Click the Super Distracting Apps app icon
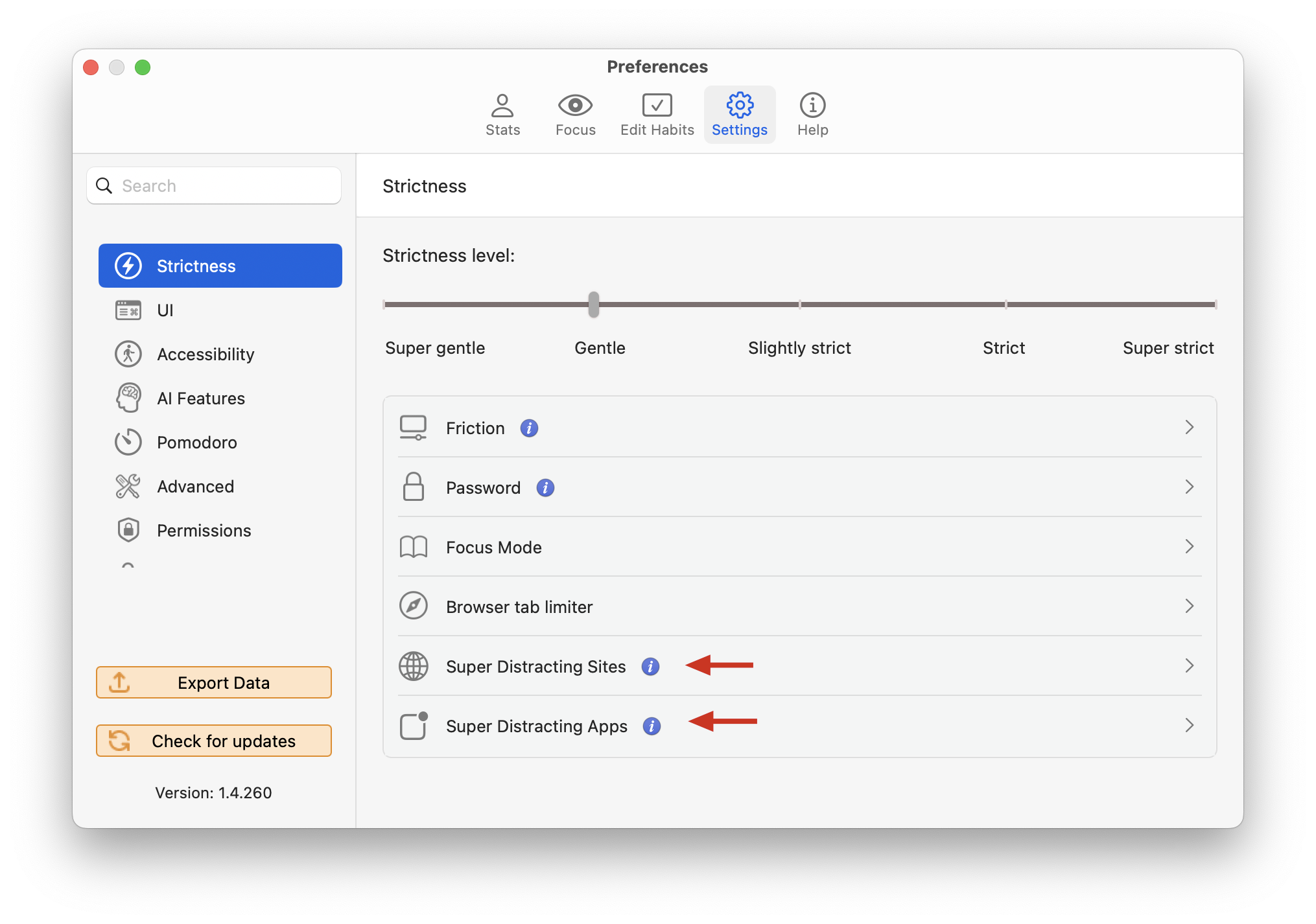The height and width of the screenshot is (924, 1316). 414,726
